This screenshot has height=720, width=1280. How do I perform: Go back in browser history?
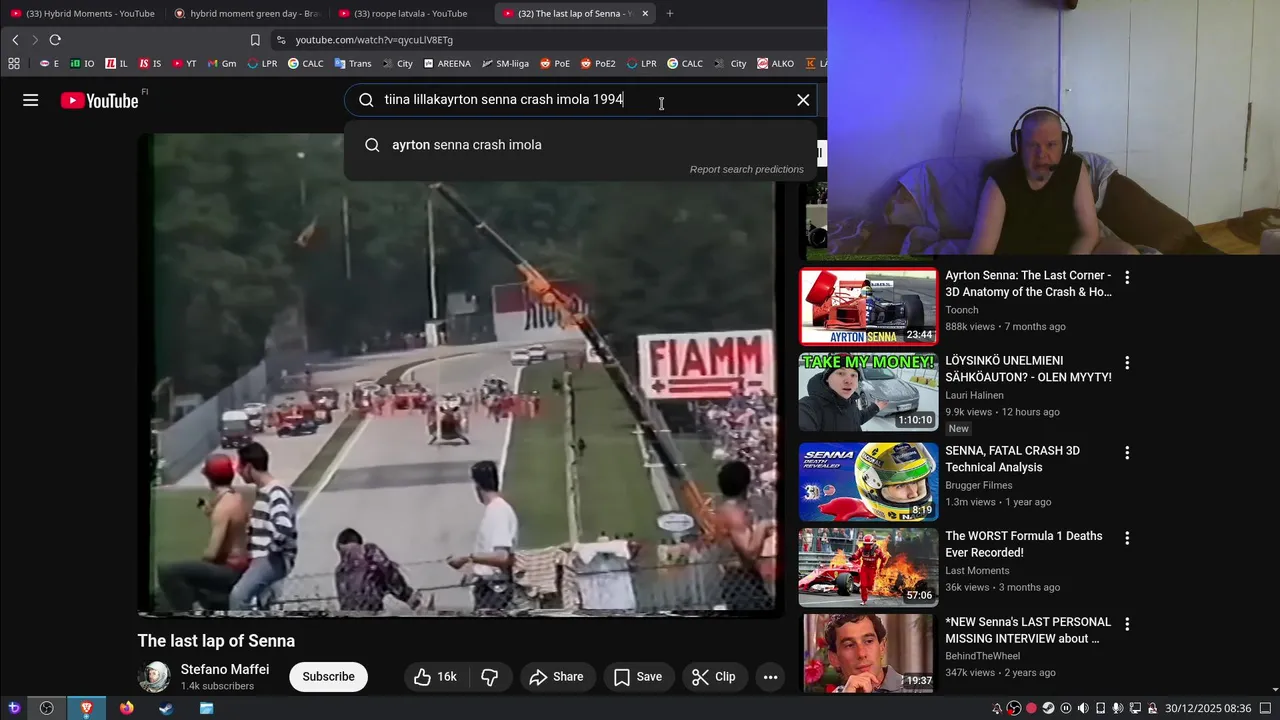point(15,40)
